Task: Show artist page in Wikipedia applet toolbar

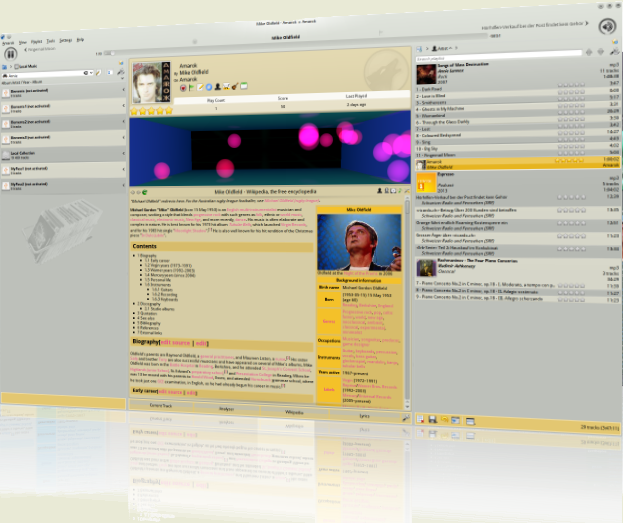Action: 379,191
